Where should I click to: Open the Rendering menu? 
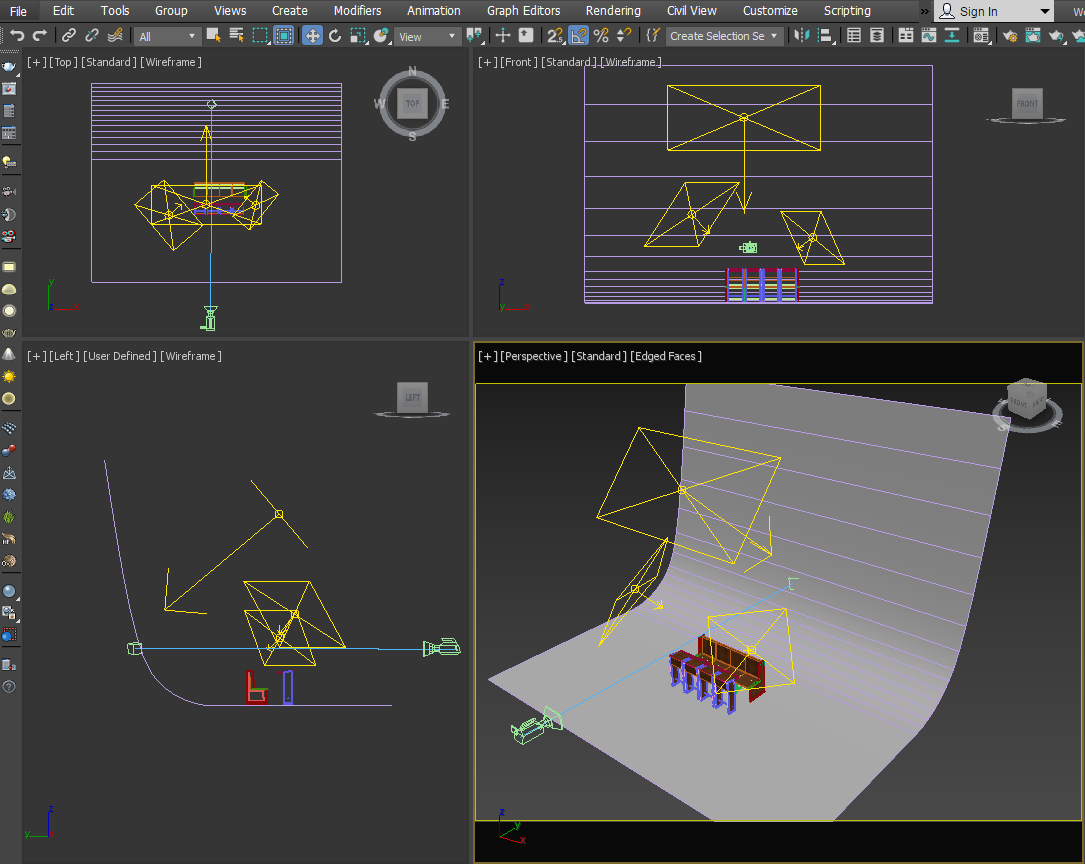(613, 11)
